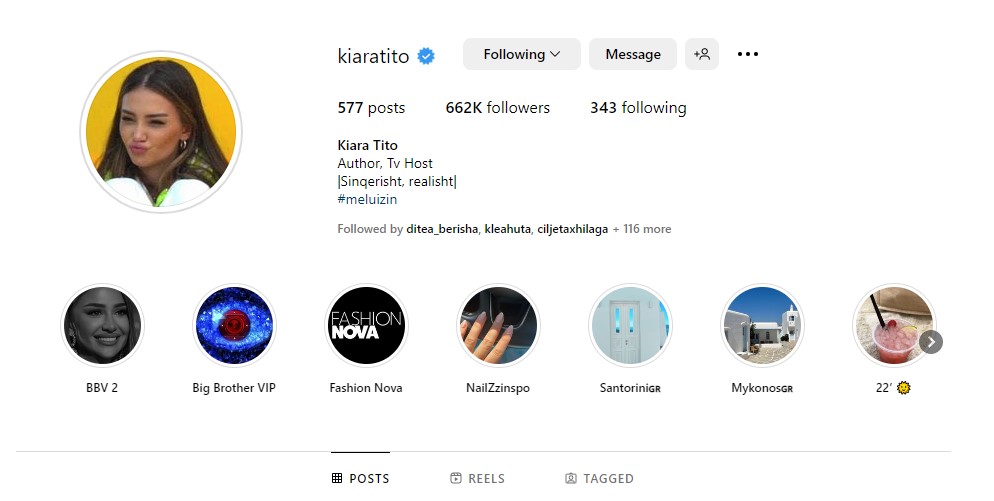Switch to the Tagged tab

click(599, 478)
